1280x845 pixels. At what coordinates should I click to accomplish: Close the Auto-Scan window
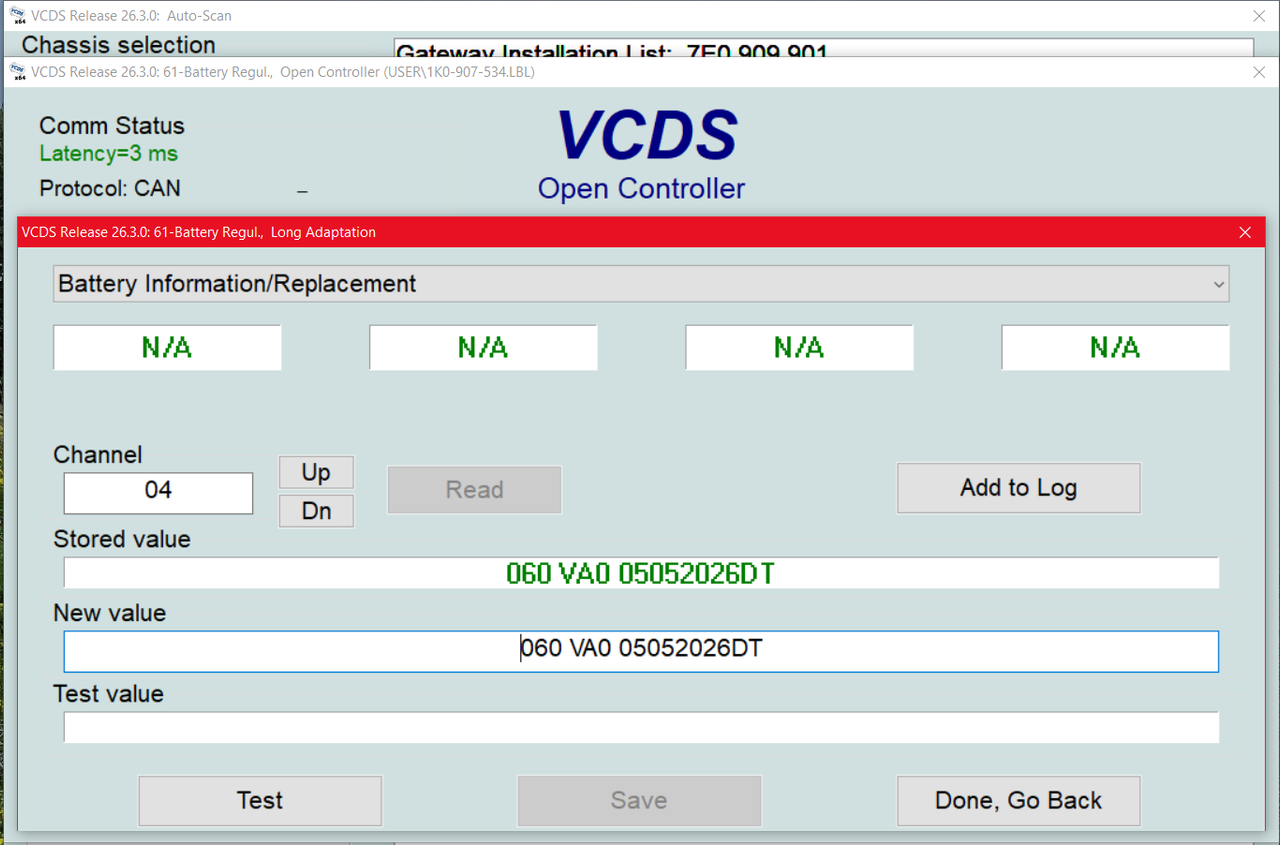click(1259, 15)
